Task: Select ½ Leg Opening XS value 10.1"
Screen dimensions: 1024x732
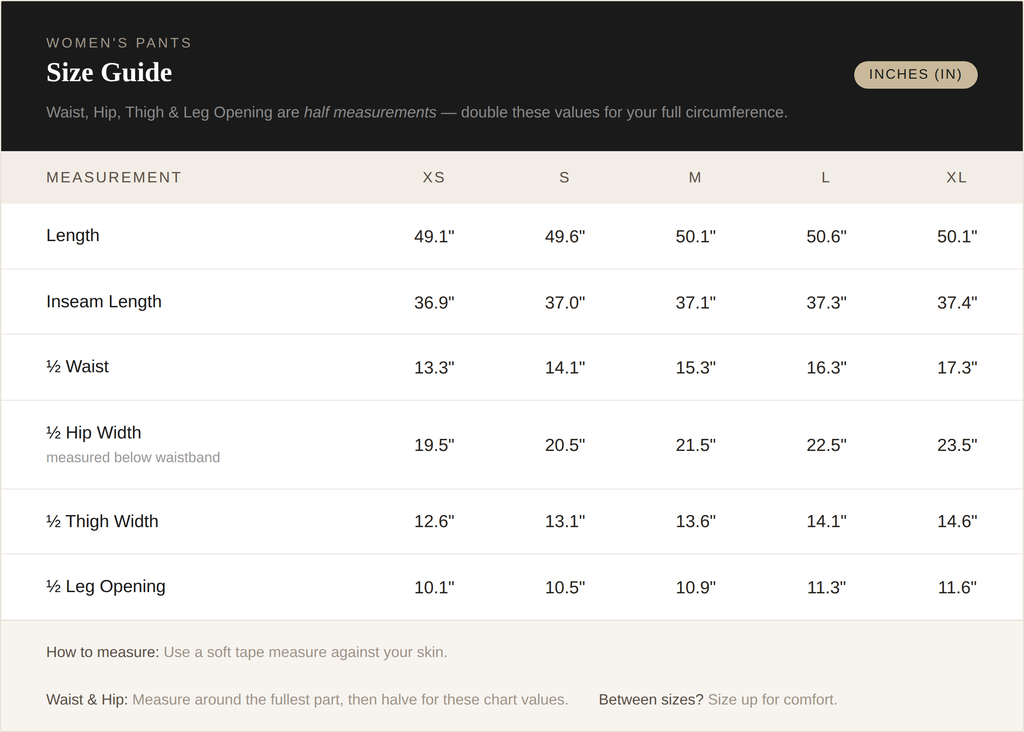Action: pos(434,588)
